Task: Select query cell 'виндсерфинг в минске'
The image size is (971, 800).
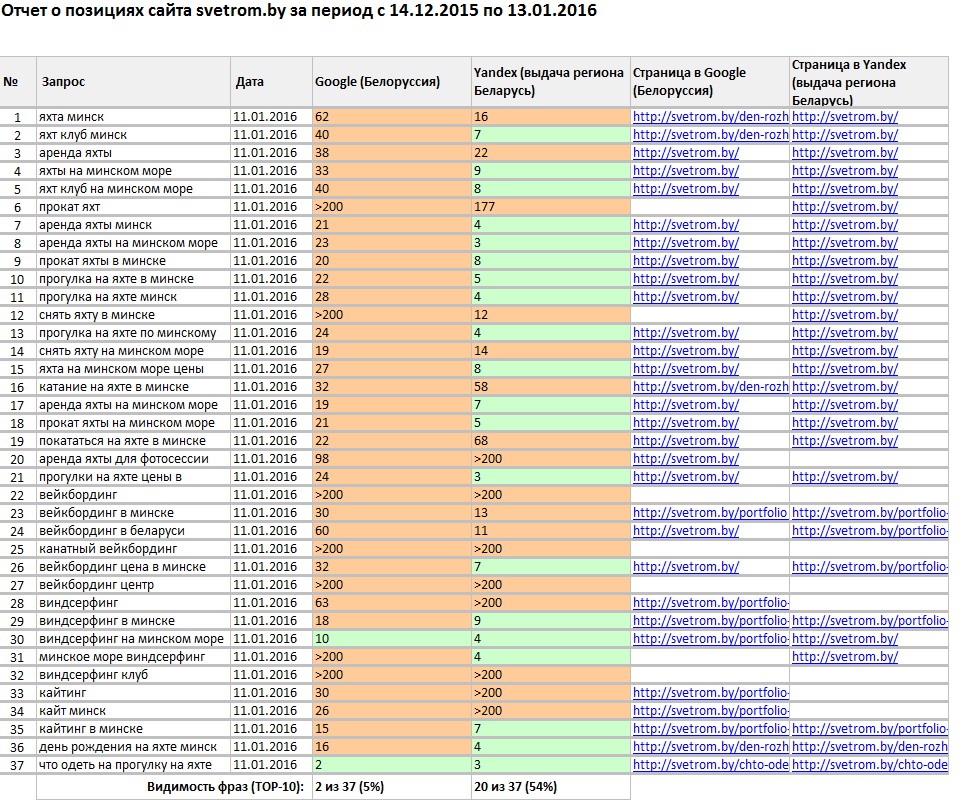Action: click(133, 620)
